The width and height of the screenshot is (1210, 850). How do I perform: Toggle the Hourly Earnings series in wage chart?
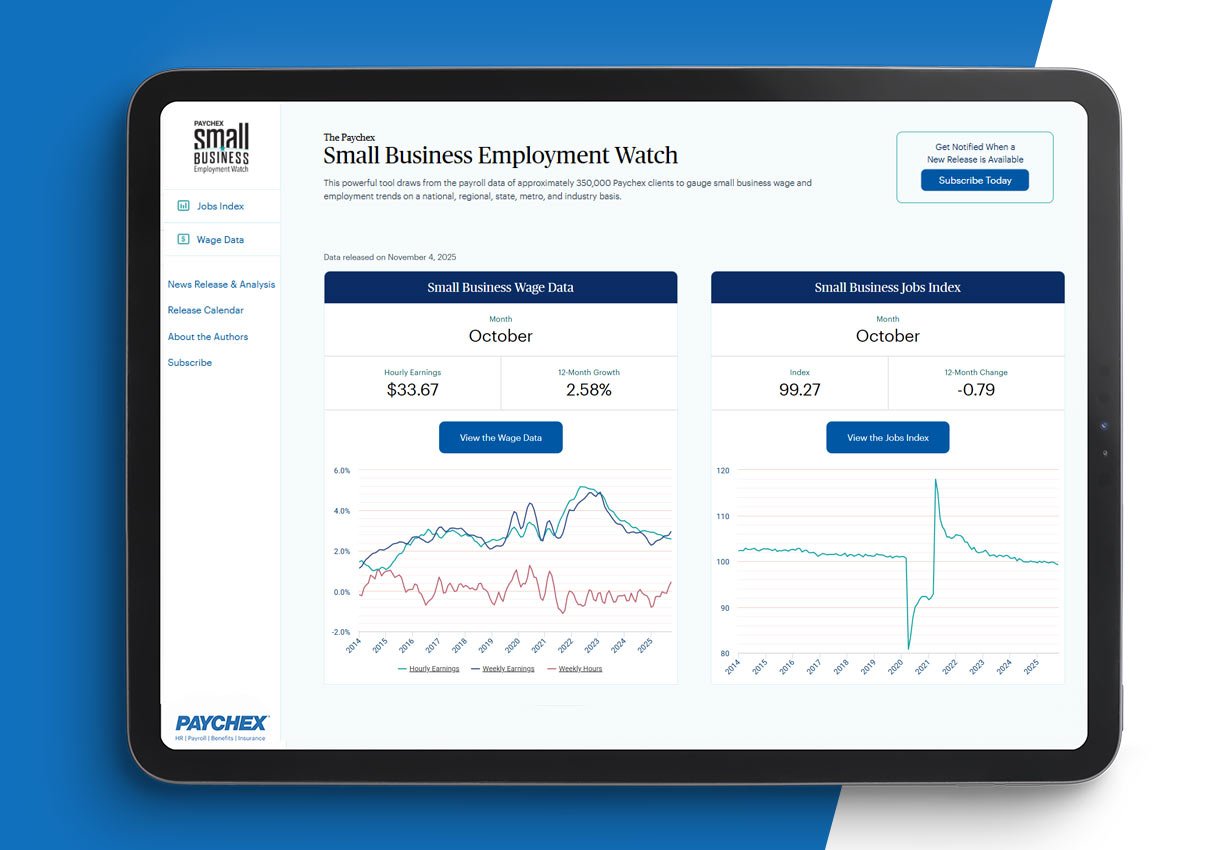(432, 668)
